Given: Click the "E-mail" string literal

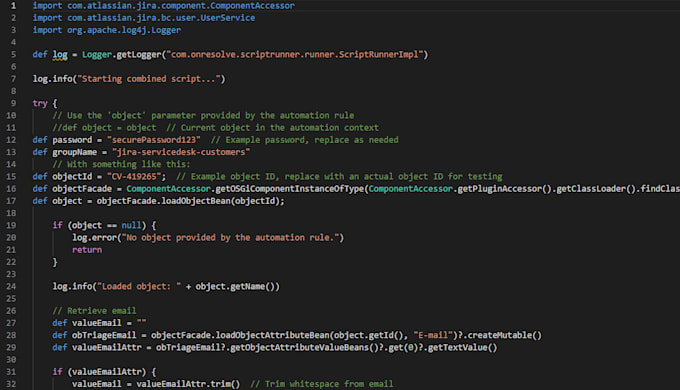Looking at the screenshot, I should pos(433,335).
